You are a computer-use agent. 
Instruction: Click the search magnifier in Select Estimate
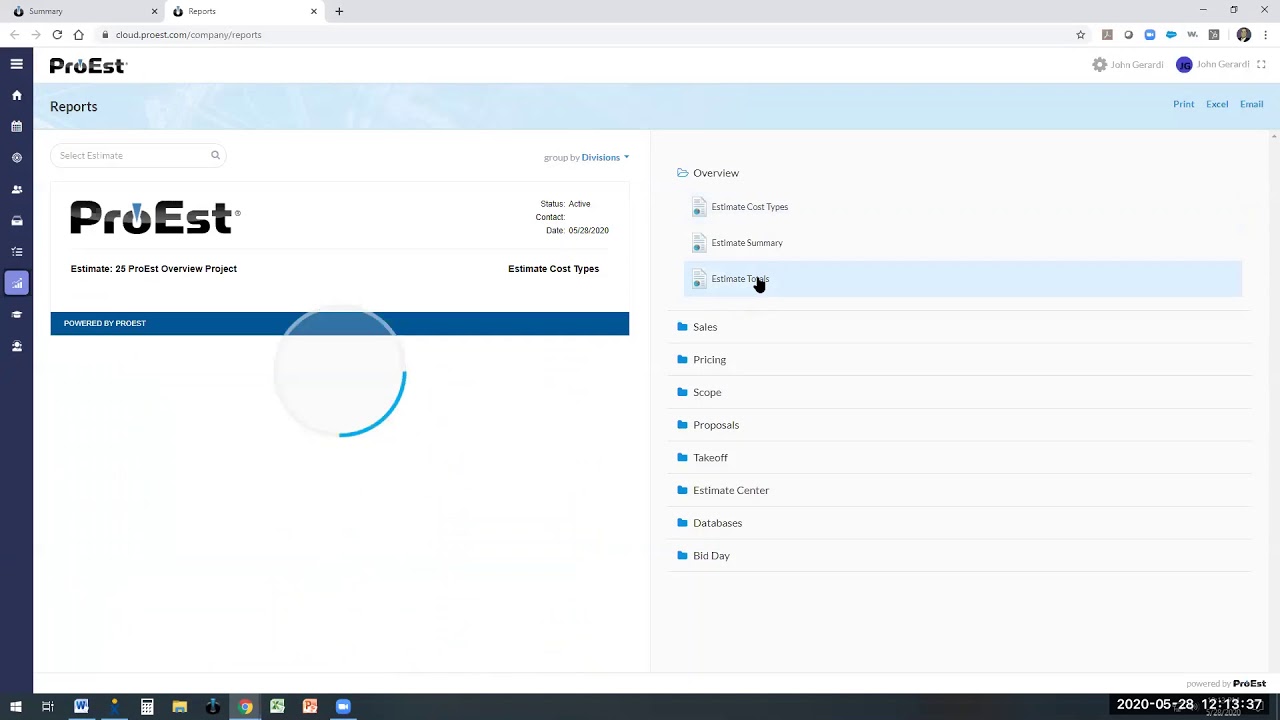pos(215,155)
